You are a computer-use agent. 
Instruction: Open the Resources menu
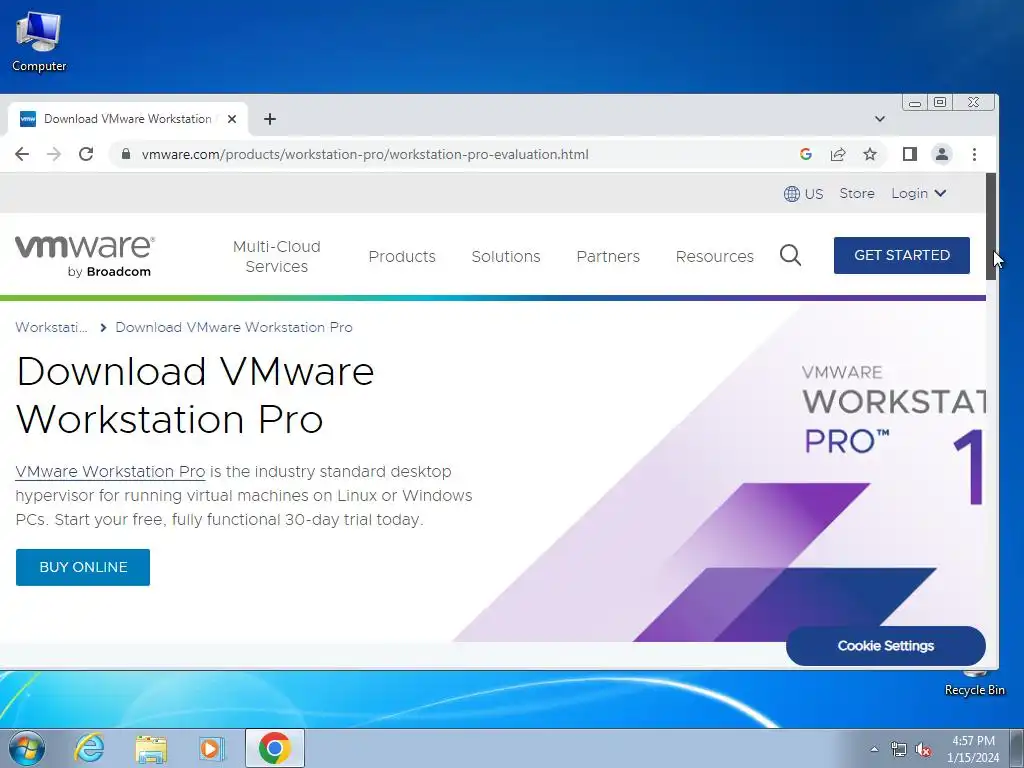pos(714,256)
